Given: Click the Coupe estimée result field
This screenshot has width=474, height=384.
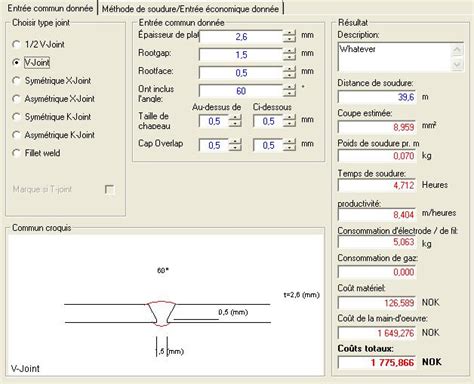Looking at the screenshot, I should tap(377, 127).
